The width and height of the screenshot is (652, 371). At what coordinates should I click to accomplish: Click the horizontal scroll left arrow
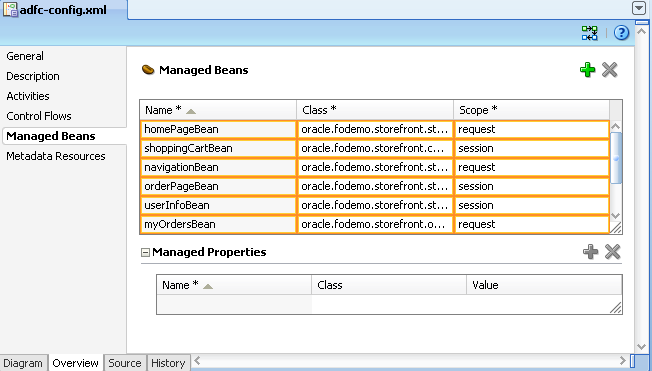pos(197,360)
